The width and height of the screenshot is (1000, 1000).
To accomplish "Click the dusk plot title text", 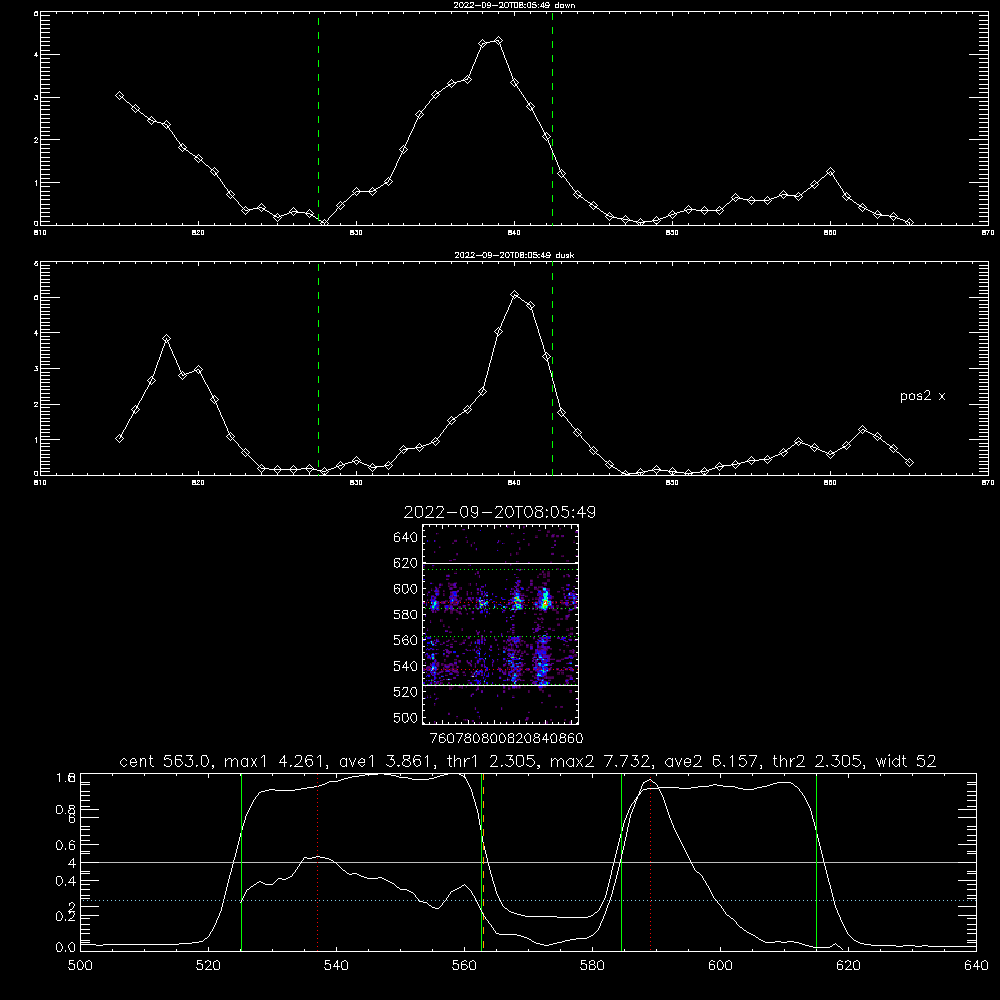I will 514,254.
